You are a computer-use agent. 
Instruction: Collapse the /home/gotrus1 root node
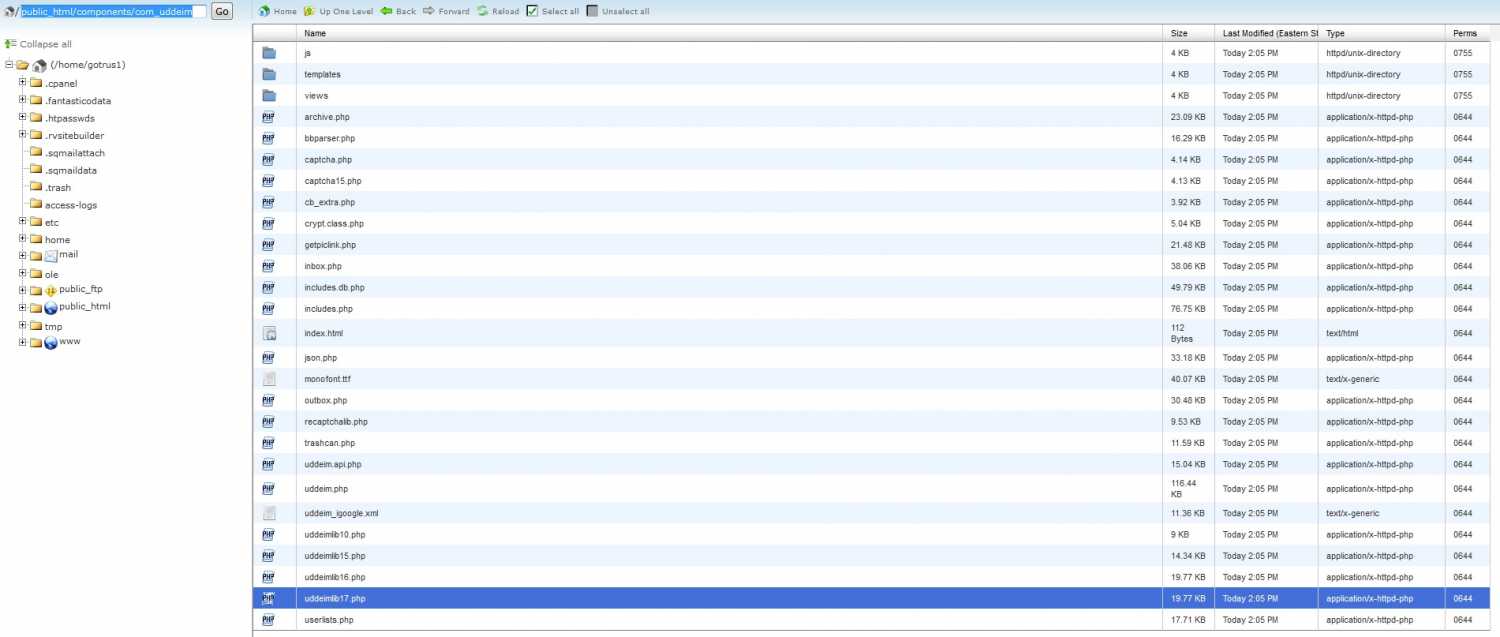point(9,65)
